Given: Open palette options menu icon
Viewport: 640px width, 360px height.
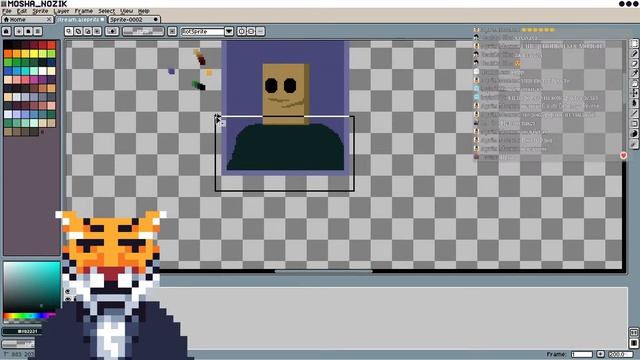Looking at the screenshot, I should 38,31.
